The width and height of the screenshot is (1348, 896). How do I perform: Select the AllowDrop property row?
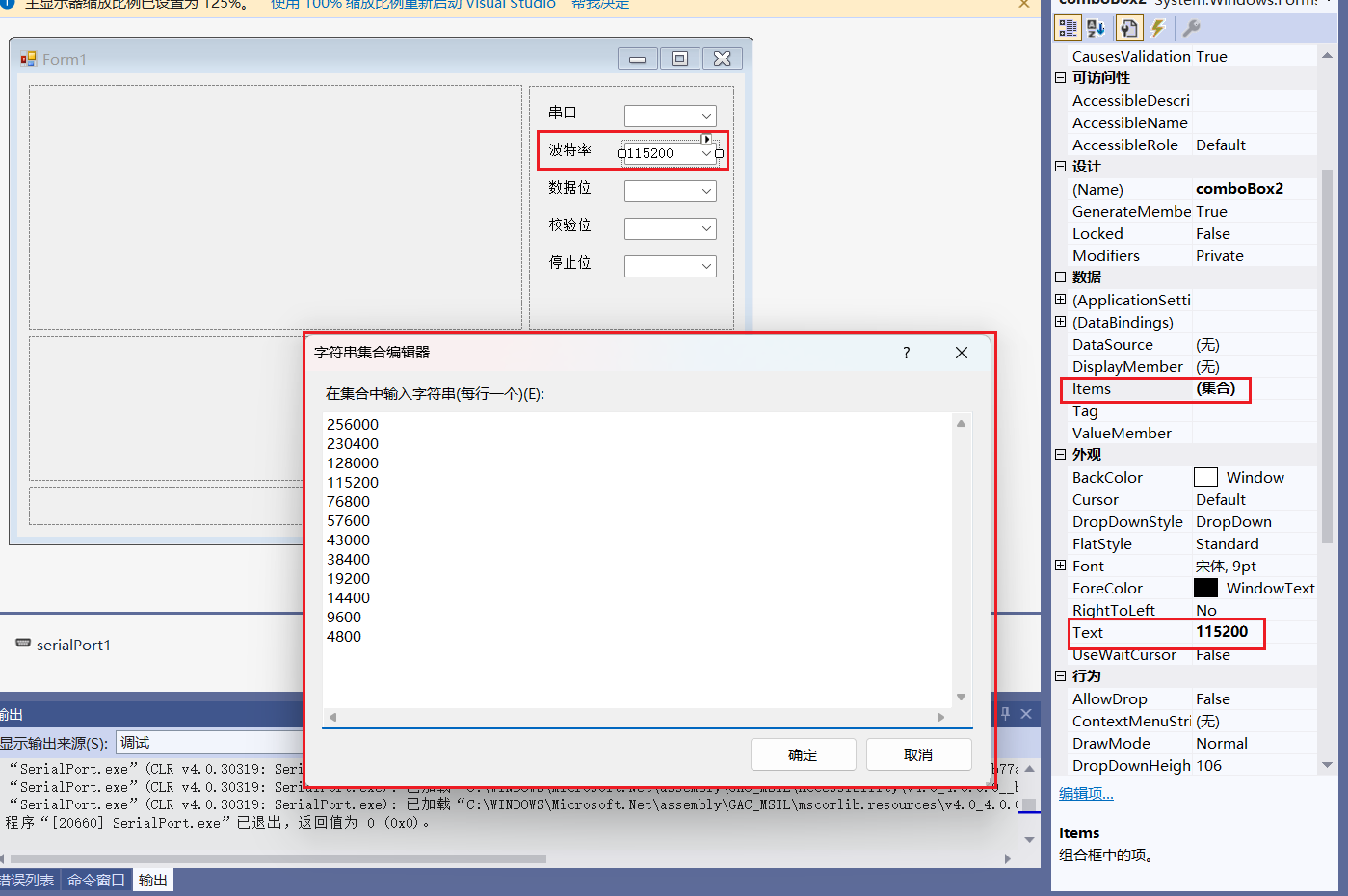(1194, 698)
